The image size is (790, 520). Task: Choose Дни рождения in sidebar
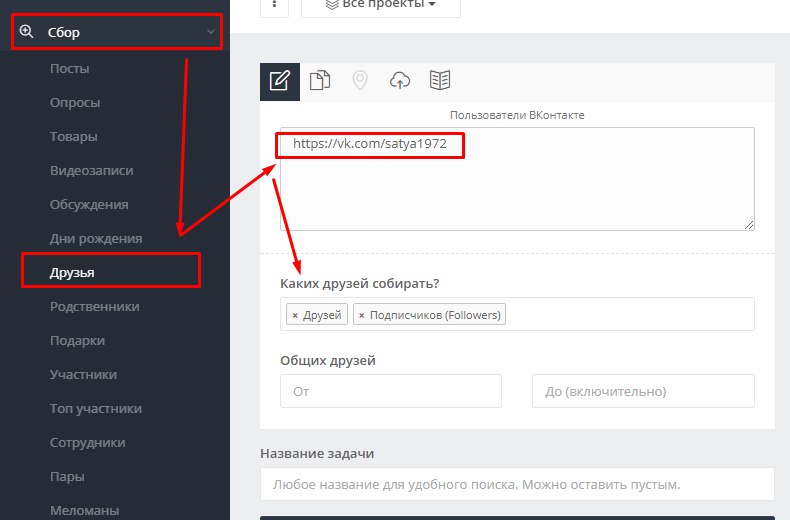[x=96, y=239]
